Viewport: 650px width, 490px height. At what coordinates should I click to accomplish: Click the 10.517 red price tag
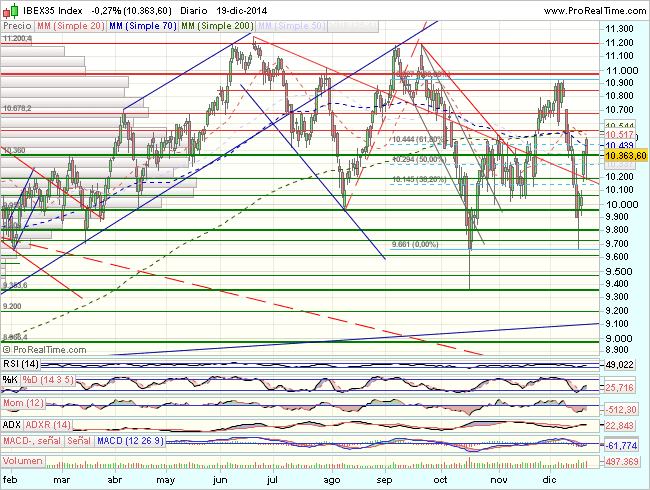pyautogui.click(x=619, y=135)
